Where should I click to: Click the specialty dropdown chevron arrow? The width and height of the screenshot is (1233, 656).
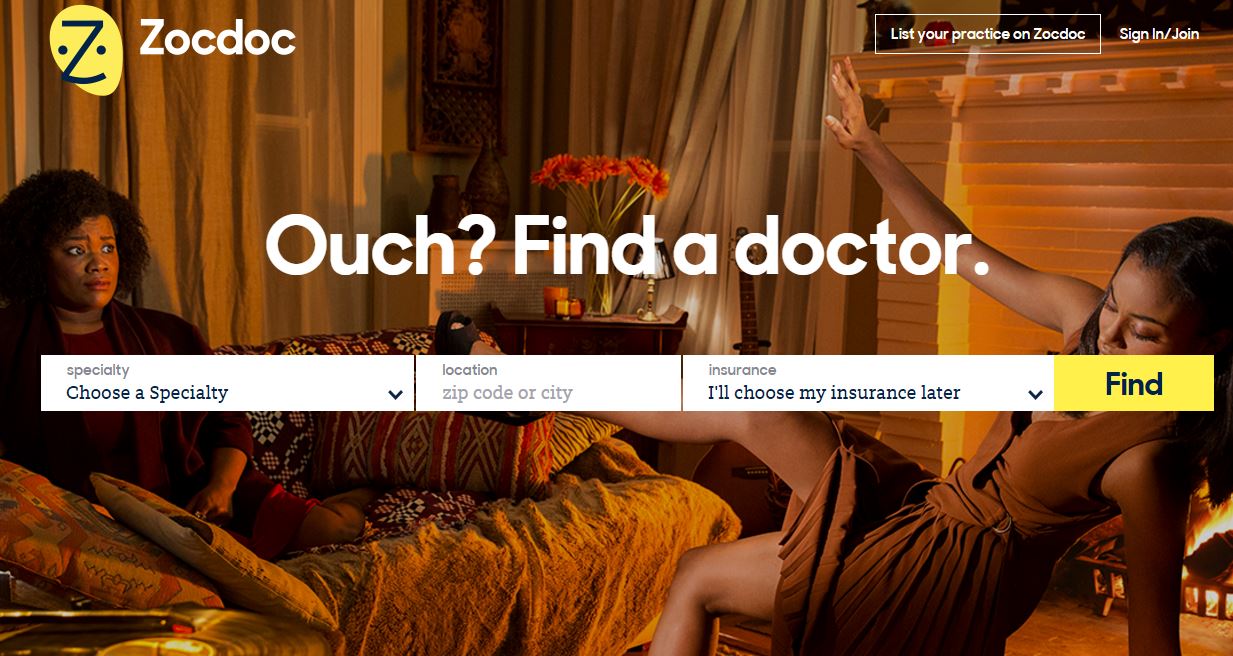395,395
